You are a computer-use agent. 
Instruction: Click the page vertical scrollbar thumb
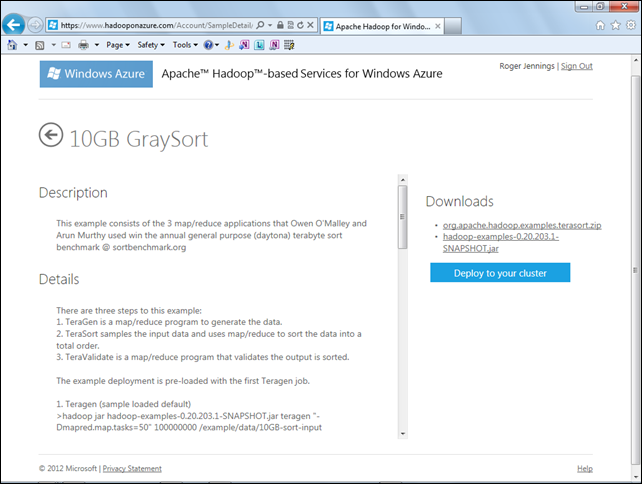tap(635, 270)
